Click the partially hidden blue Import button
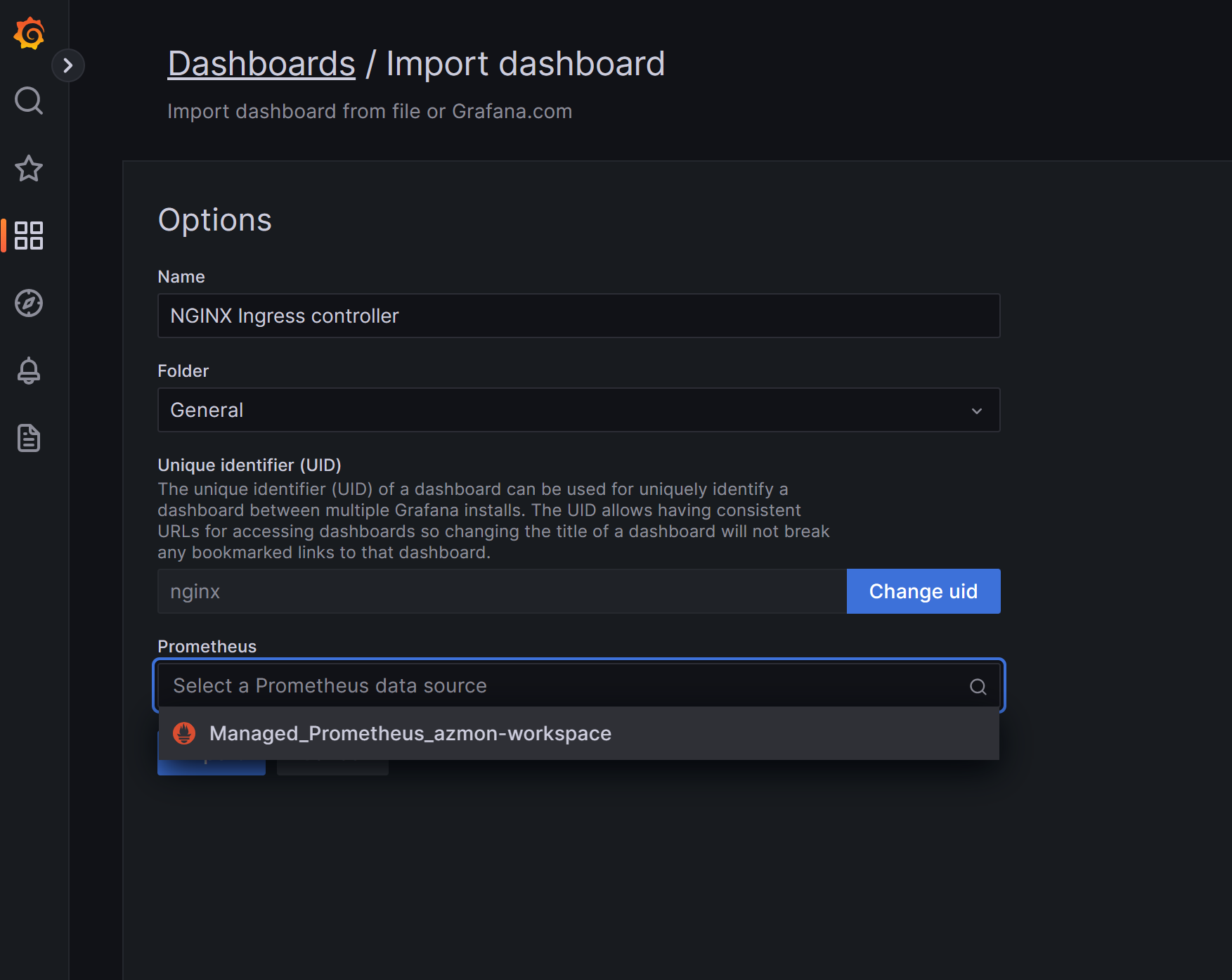 pyautogui.click(x=212, y=767)
